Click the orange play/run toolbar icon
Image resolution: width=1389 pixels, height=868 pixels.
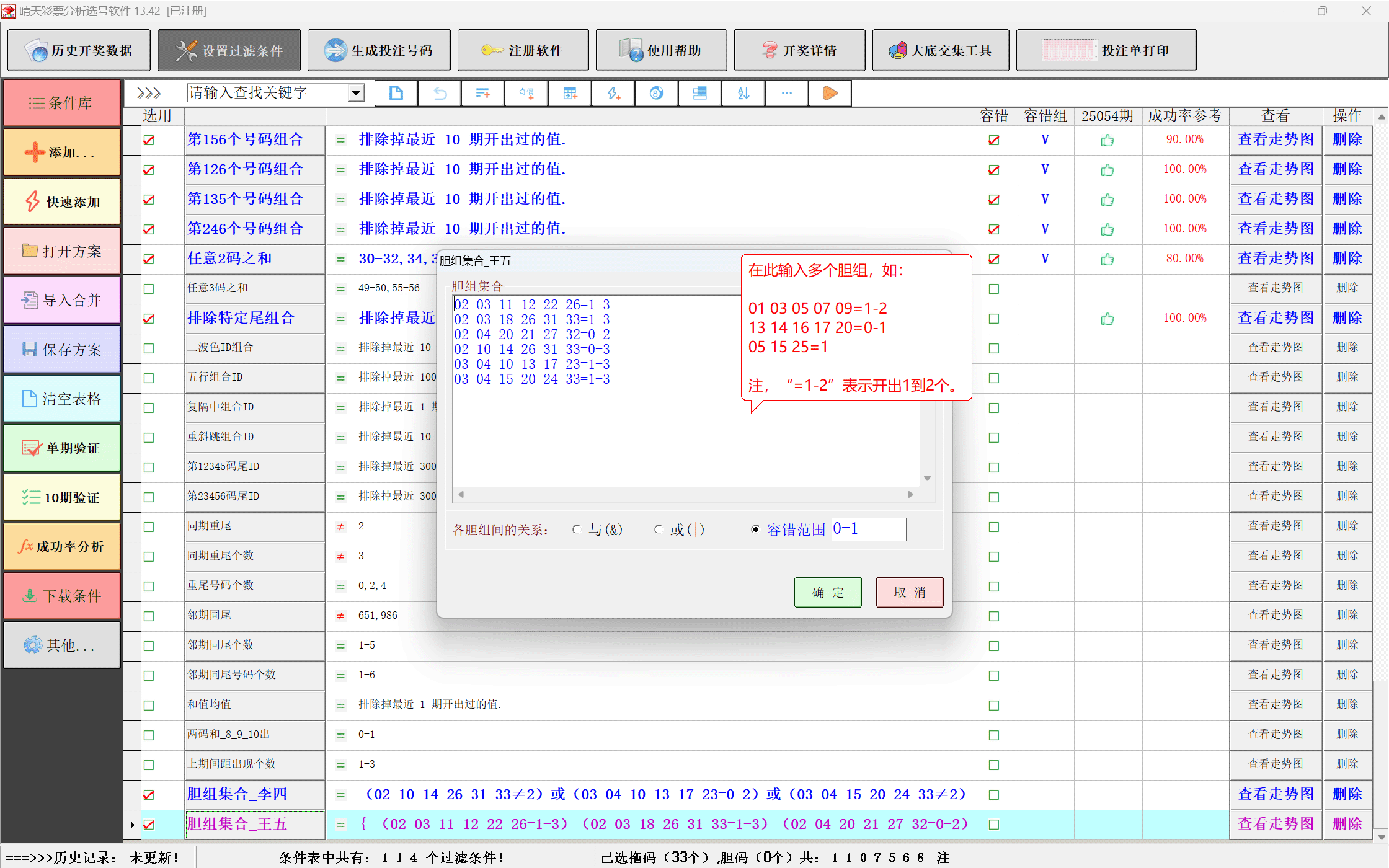[830, 93]
